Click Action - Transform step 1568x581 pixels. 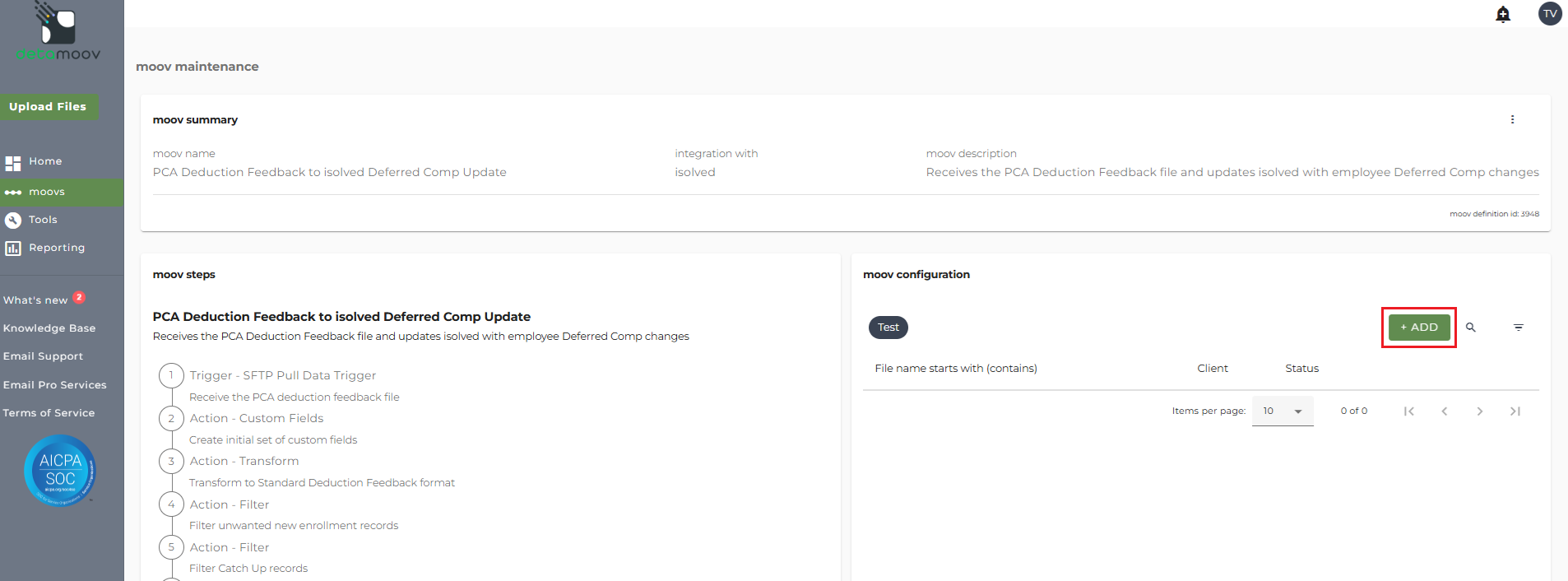pyautogui.click(x=244, y=461)
